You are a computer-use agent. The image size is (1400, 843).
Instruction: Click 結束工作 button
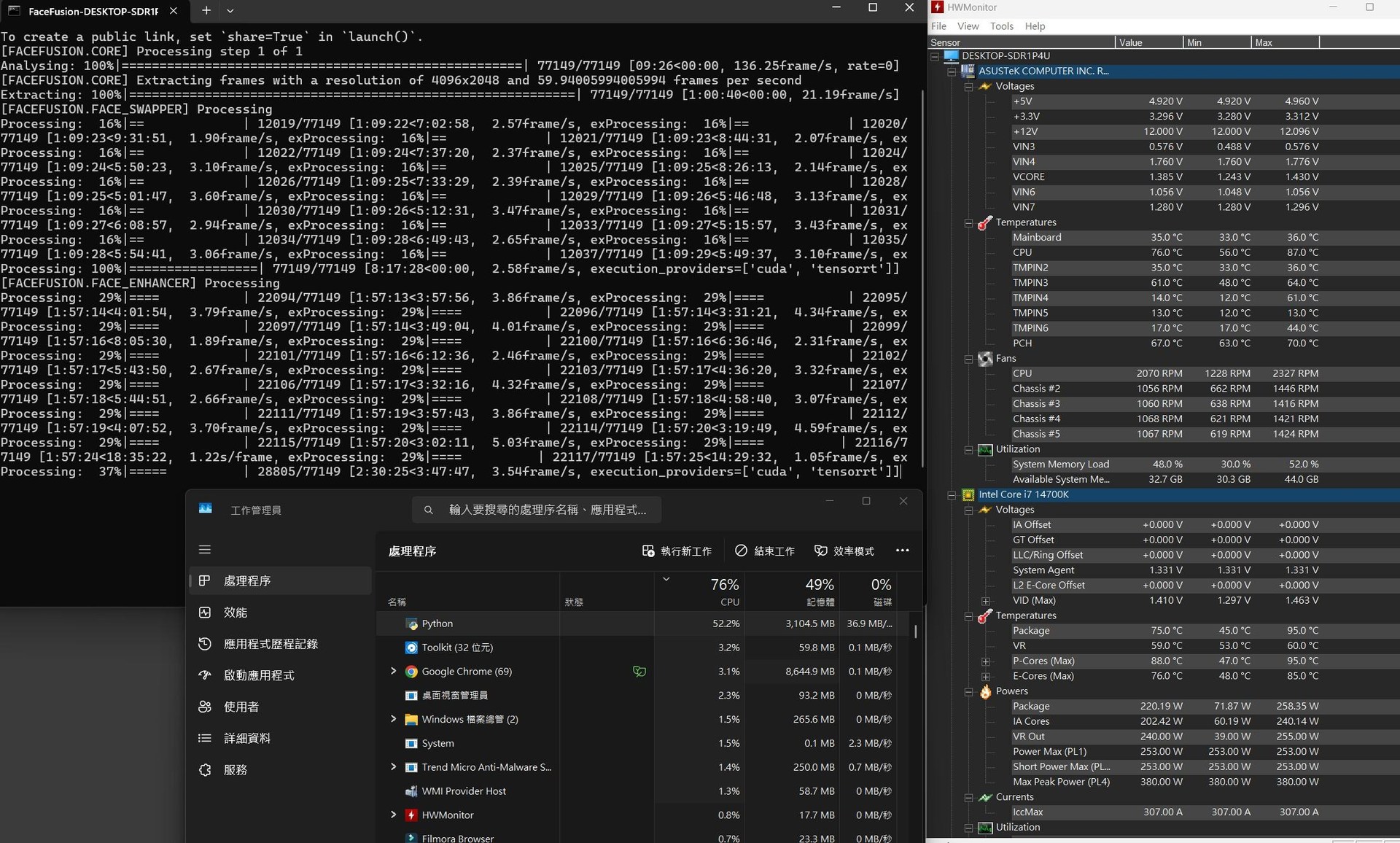coord(764,551)
